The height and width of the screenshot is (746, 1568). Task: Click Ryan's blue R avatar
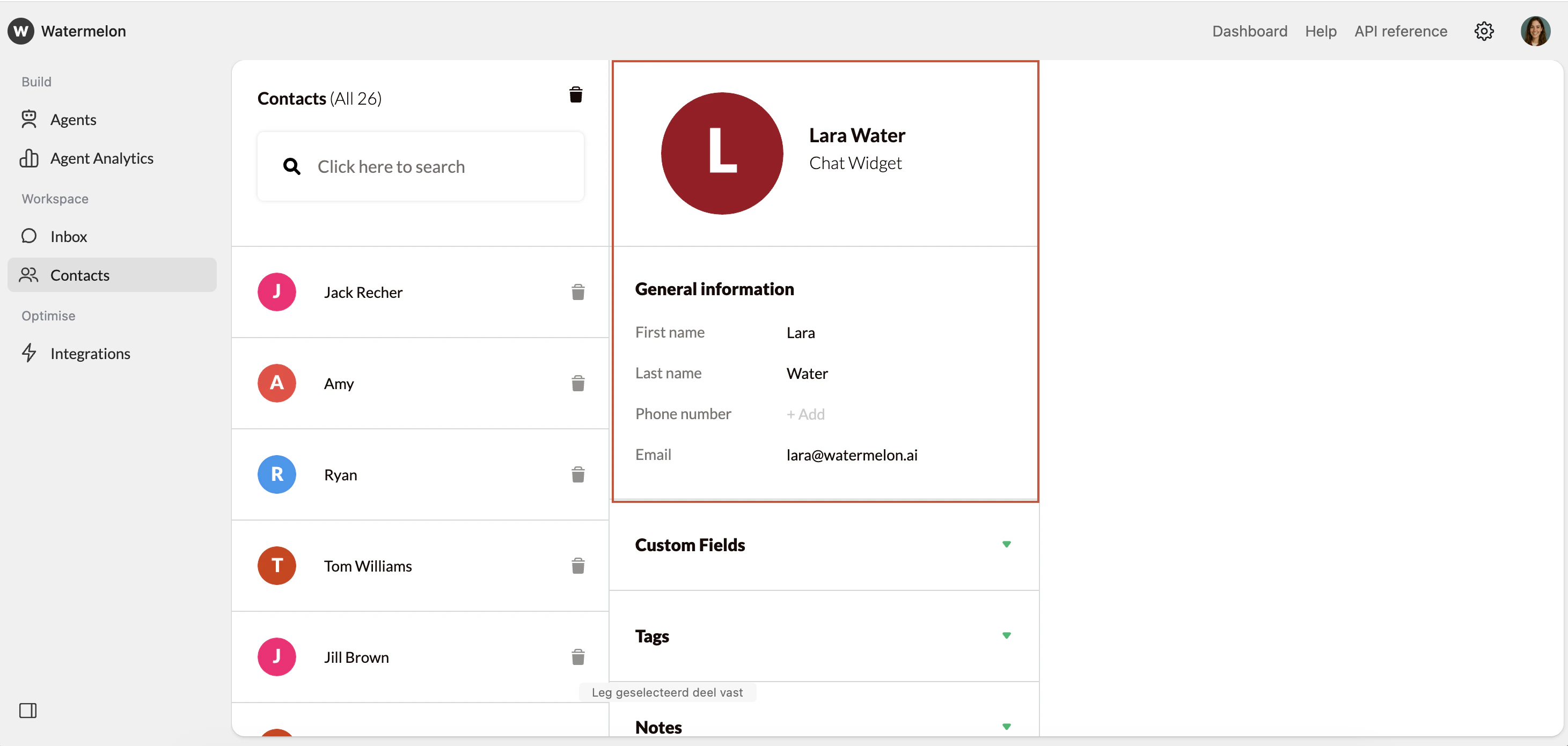277,474
